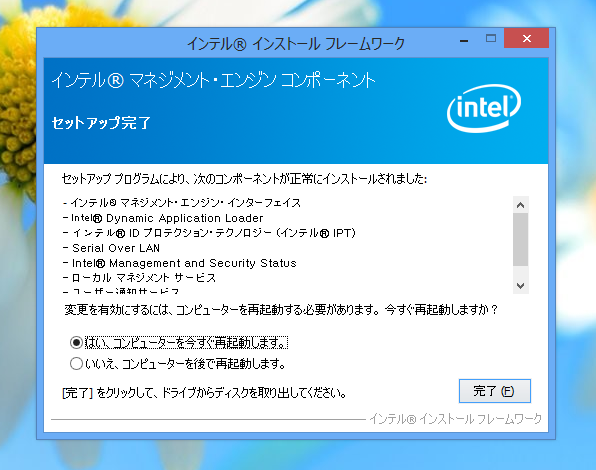
Task: Click 'ローカル マネジメント サービス' entry
Action: 139,278
